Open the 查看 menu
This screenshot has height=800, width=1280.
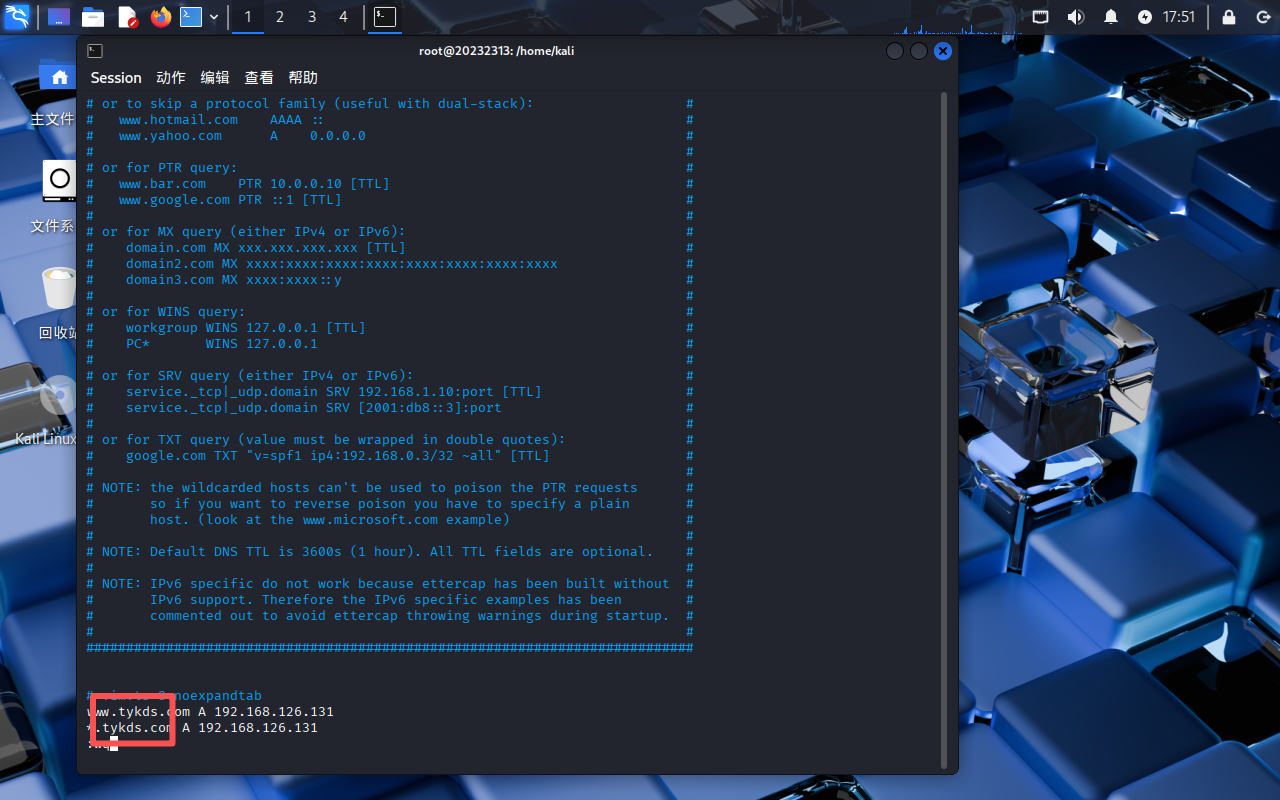click(x=259, y=78)
